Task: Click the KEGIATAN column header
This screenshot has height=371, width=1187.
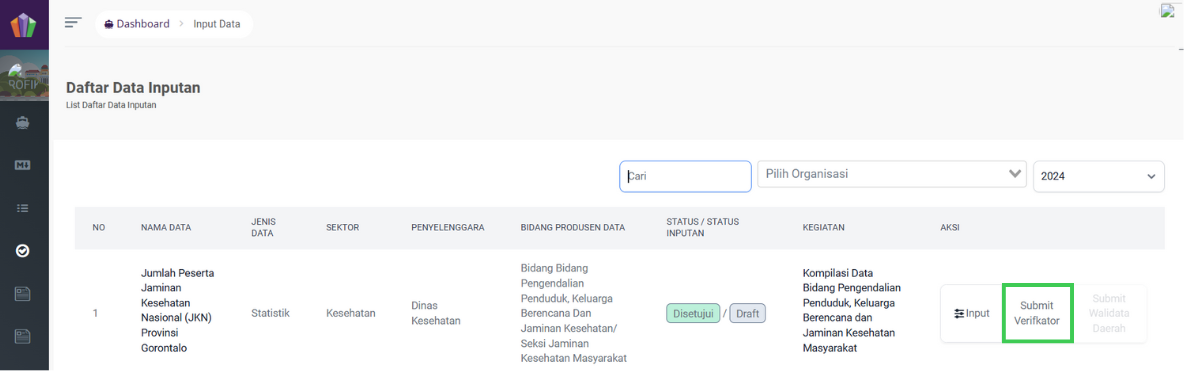Action: point(824,227)
